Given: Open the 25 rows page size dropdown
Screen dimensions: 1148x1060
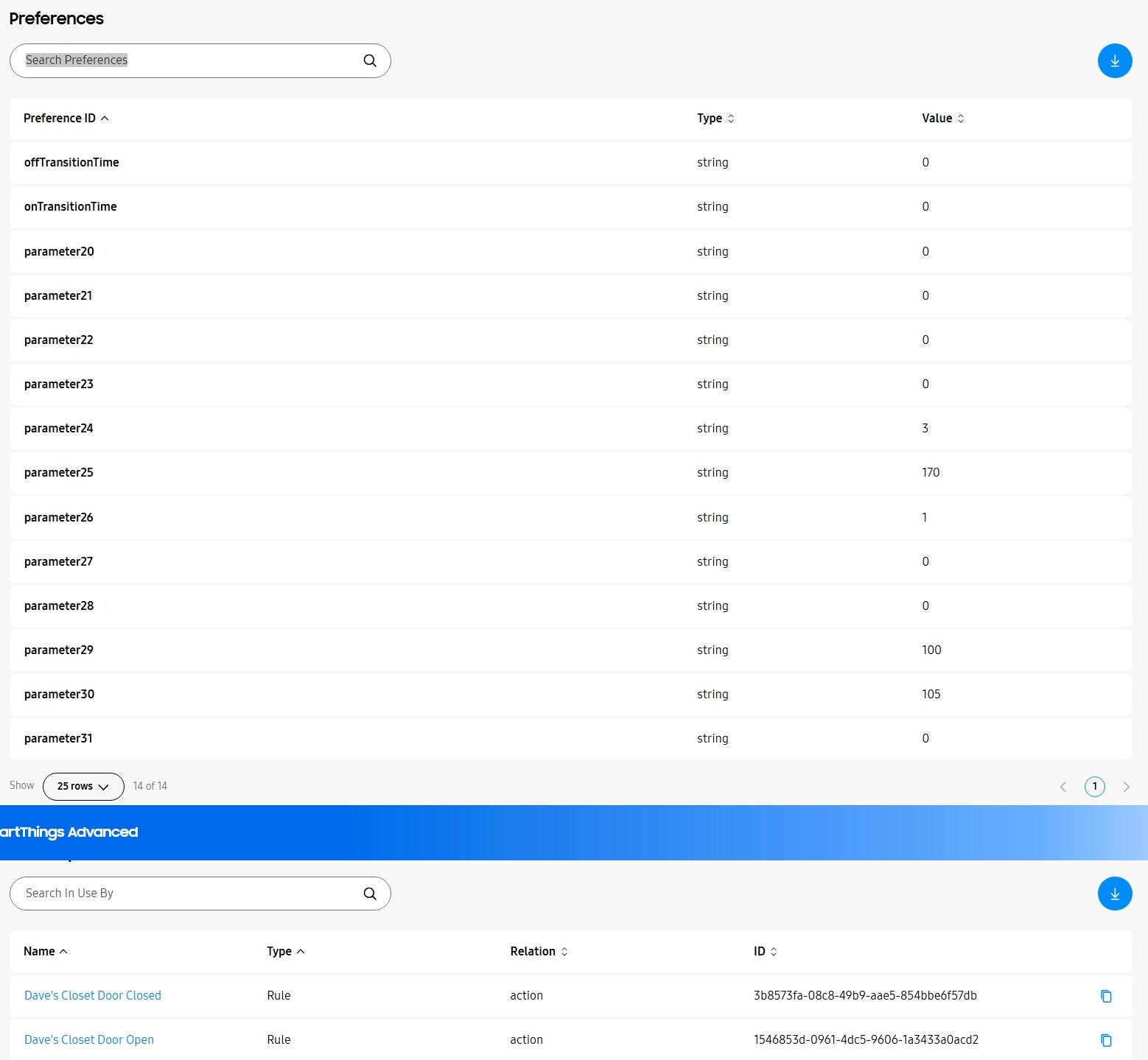Looking at the screenshot, I should pyautogui.click(x=83, y=787).
